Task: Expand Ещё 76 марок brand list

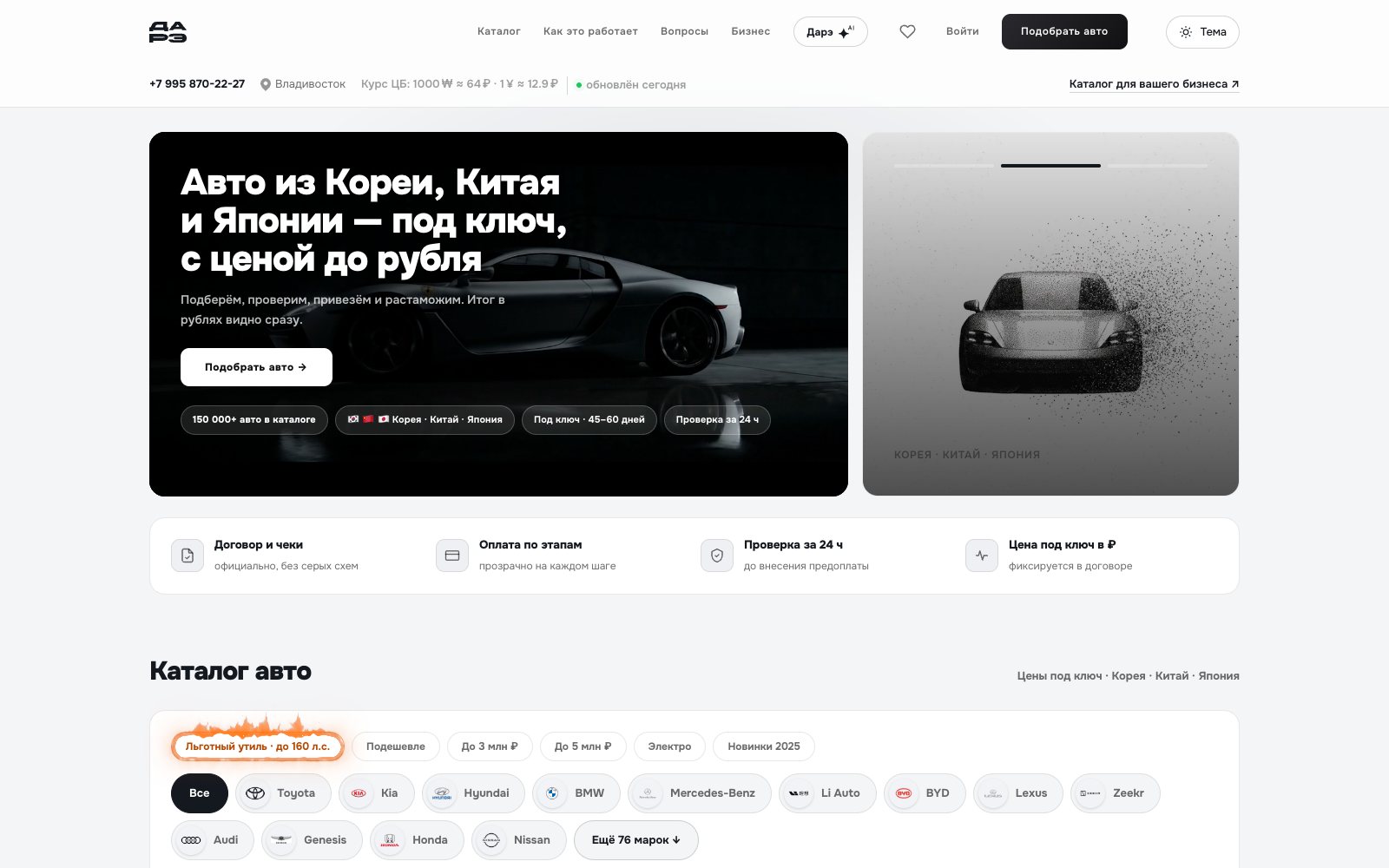Action: pos(636,840)
